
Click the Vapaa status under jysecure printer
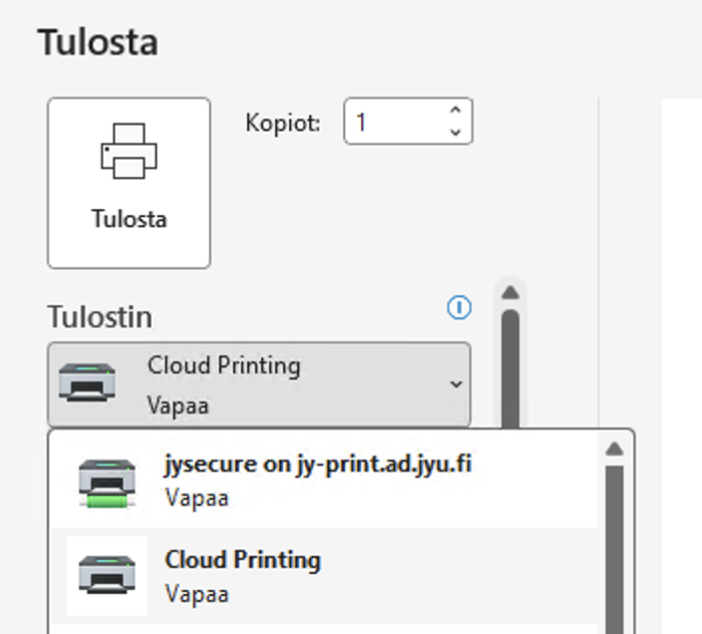coord(197,498)
